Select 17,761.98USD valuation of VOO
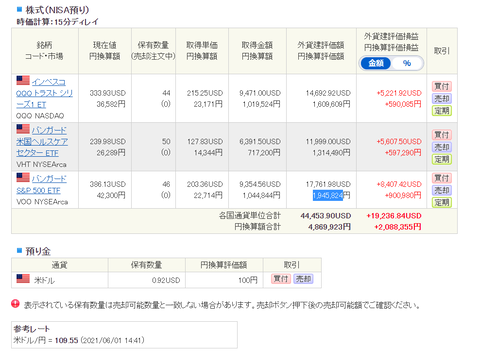This screenshot has height=362, width=480. (x=328, y=184)
